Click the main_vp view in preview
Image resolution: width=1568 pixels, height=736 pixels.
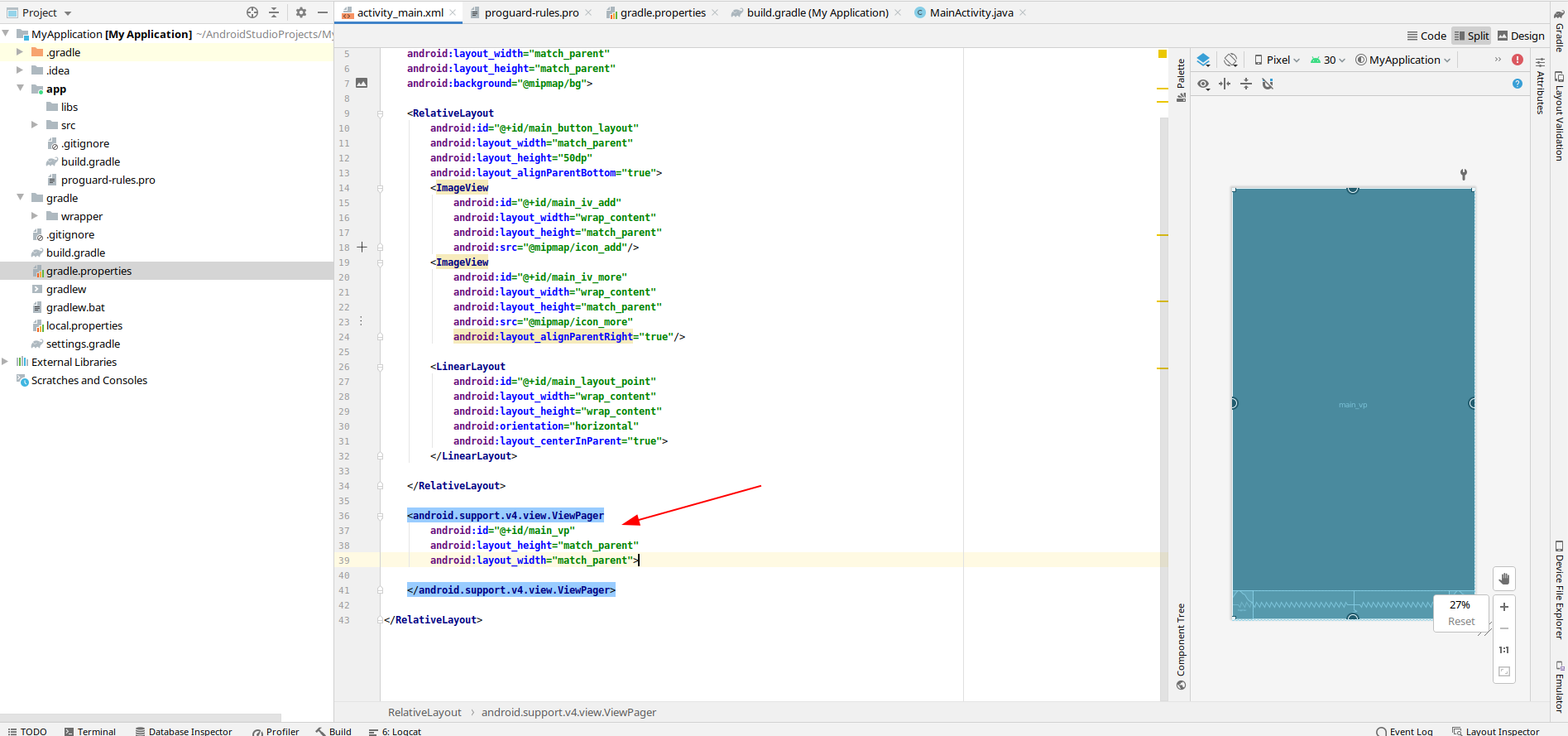(x=1353, y=404)
